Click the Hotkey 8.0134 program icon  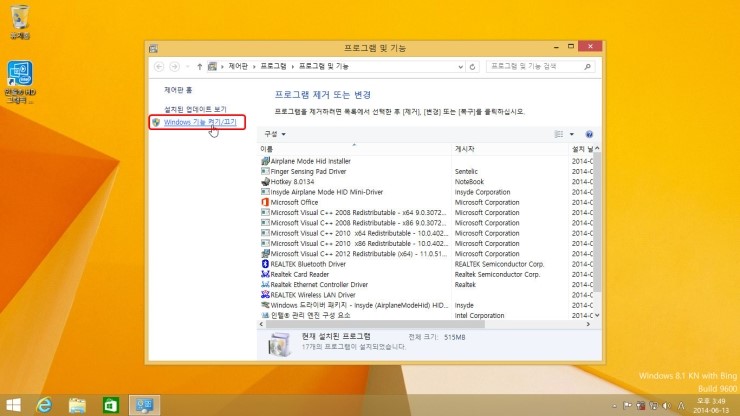click(x=265, y=182)
